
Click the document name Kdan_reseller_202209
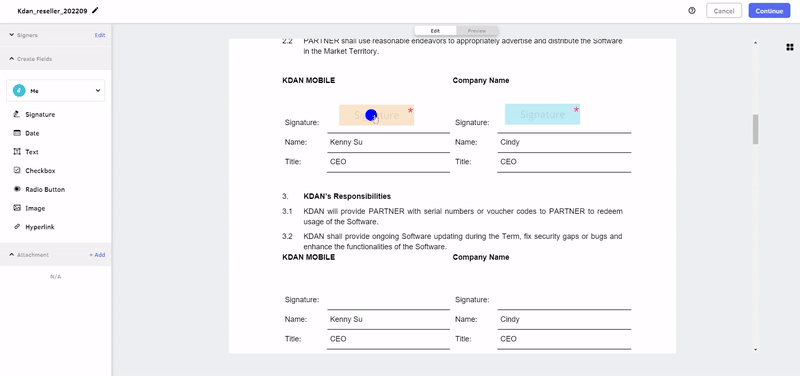(52, 11)
